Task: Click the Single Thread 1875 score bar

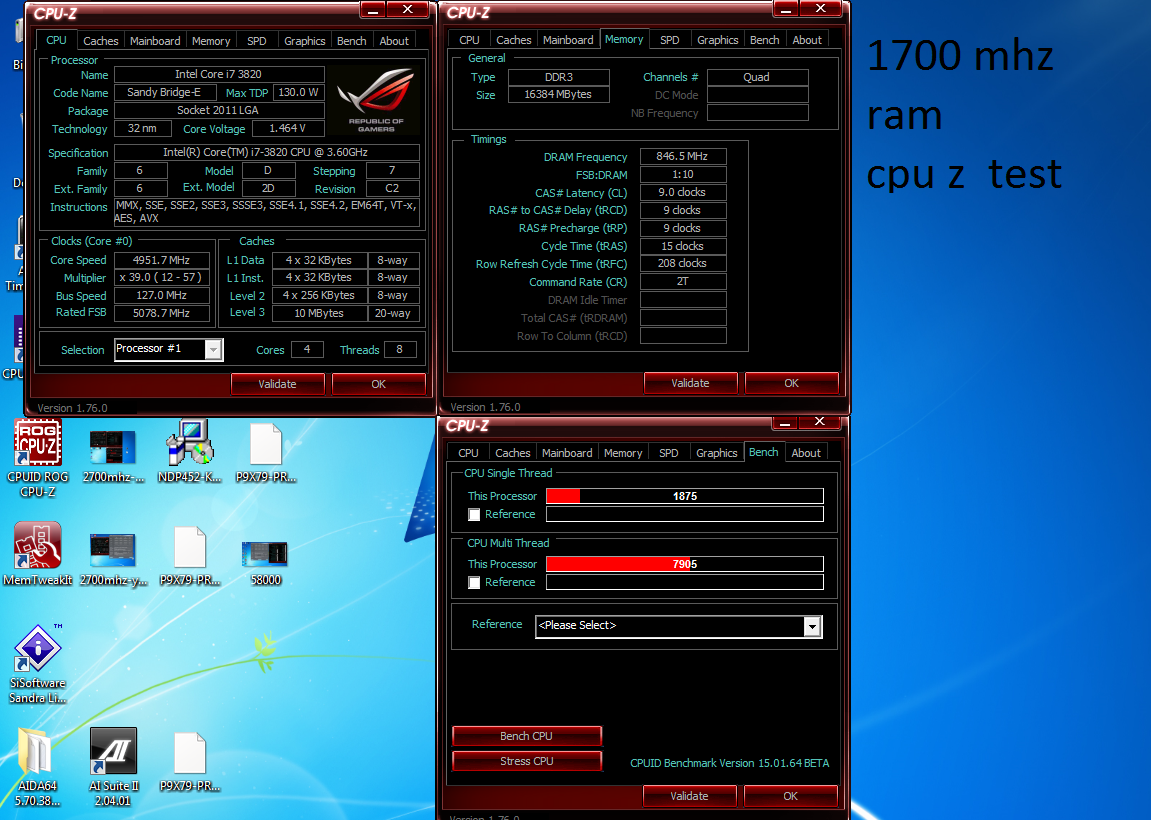Action: point(685,496)
